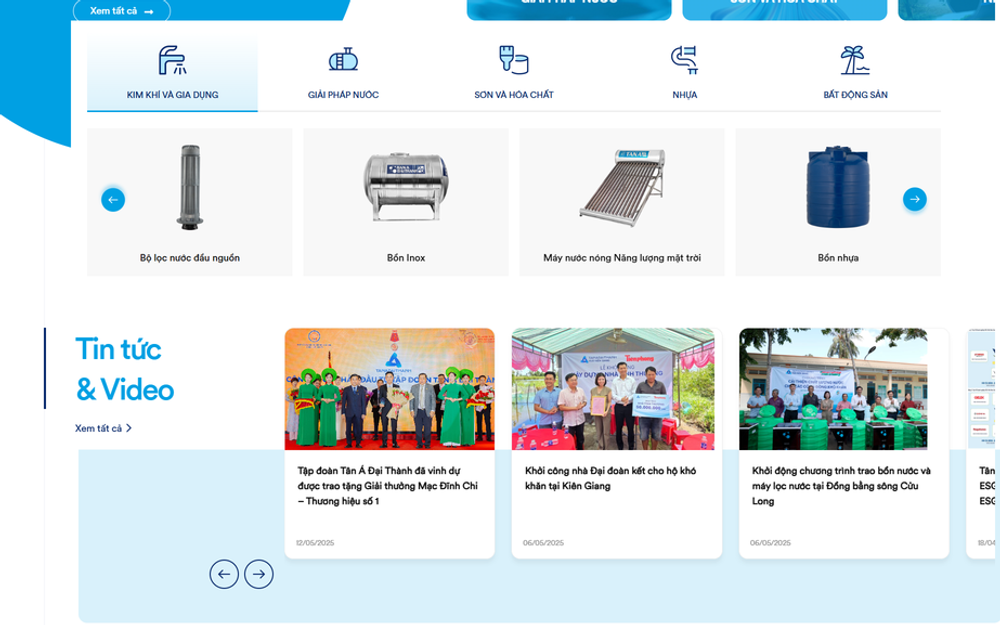The image size is (1000, 625).
Task: Click the Bồn nhựa product label
Action: pyautogui.click(x=838, y=258)
